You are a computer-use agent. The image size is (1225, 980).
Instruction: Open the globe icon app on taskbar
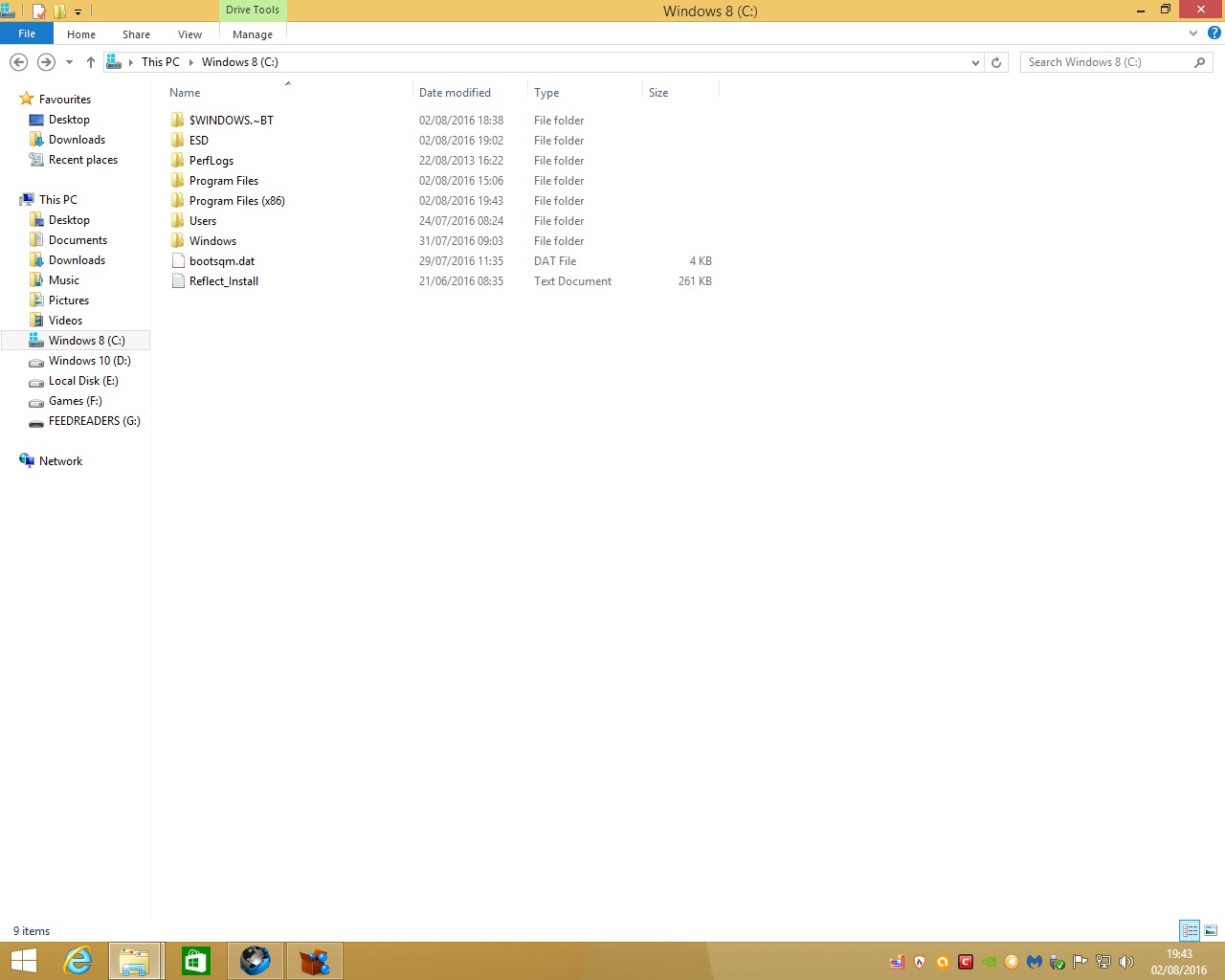tap(255, 961)
